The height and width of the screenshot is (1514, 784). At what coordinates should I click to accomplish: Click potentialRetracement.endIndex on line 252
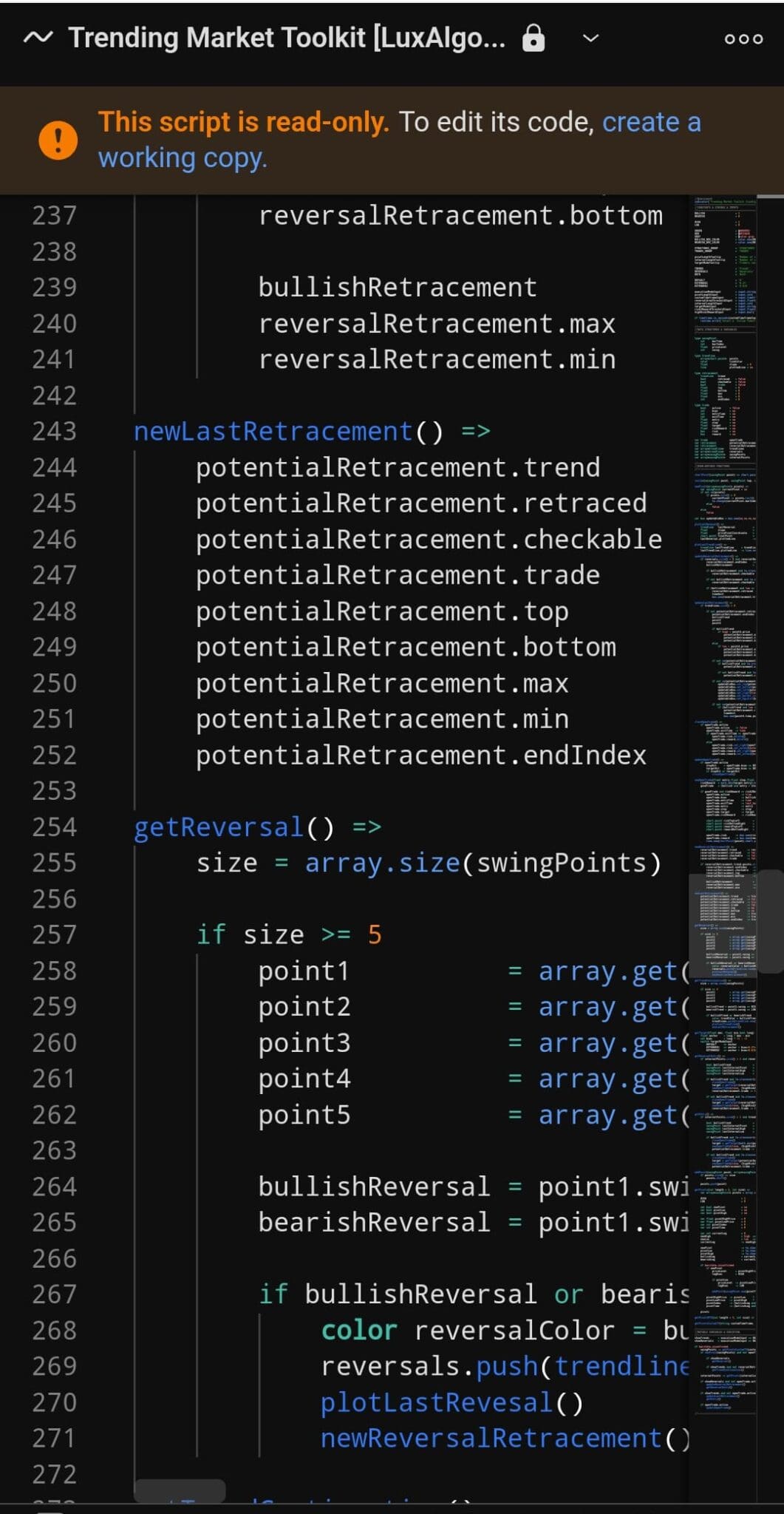pos(420,755)
